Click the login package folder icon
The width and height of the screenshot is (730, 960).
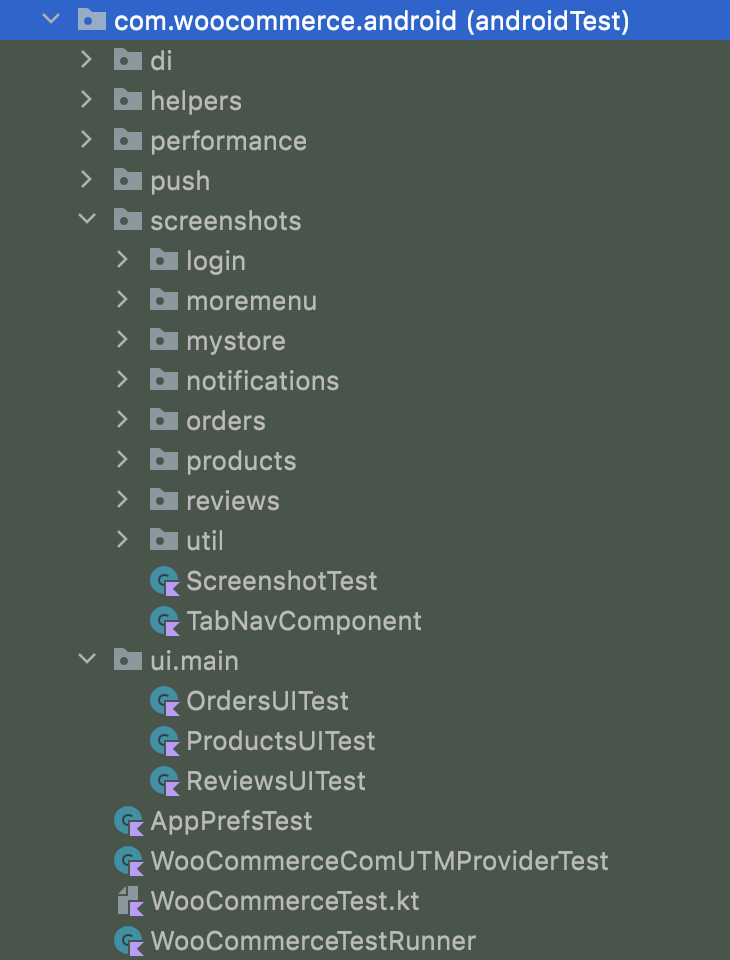[164, 260]
